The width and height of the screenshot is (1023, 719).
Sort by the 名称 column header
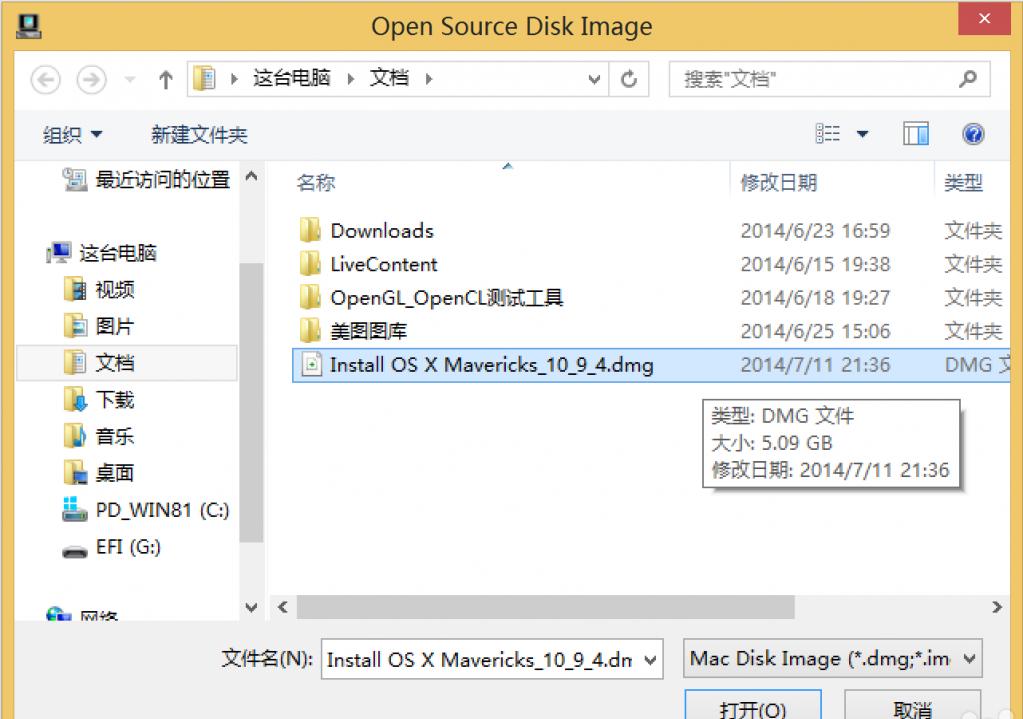coord(316,182)
